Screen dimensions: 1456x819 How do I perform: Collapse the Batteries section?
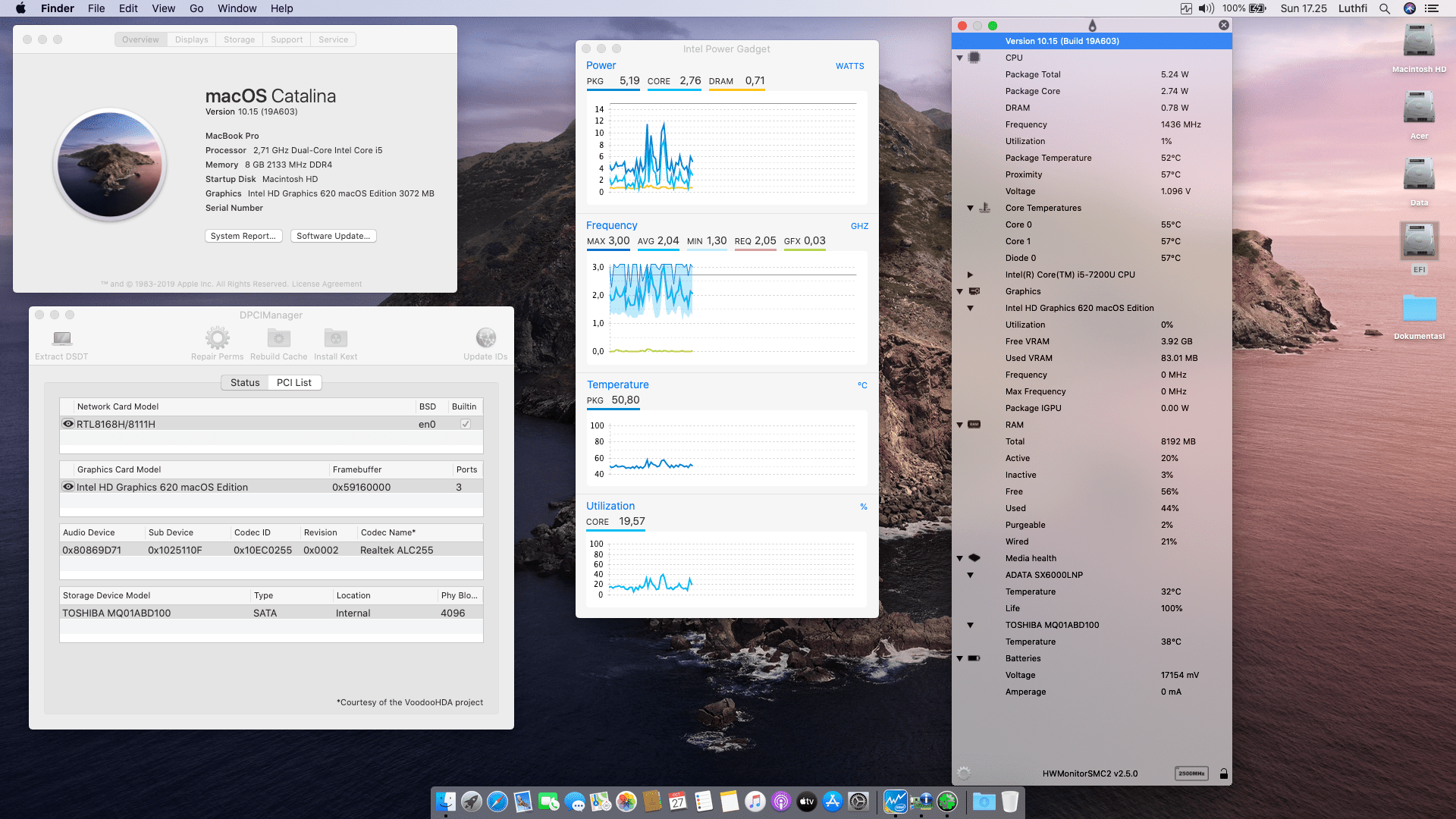(959, 658)
